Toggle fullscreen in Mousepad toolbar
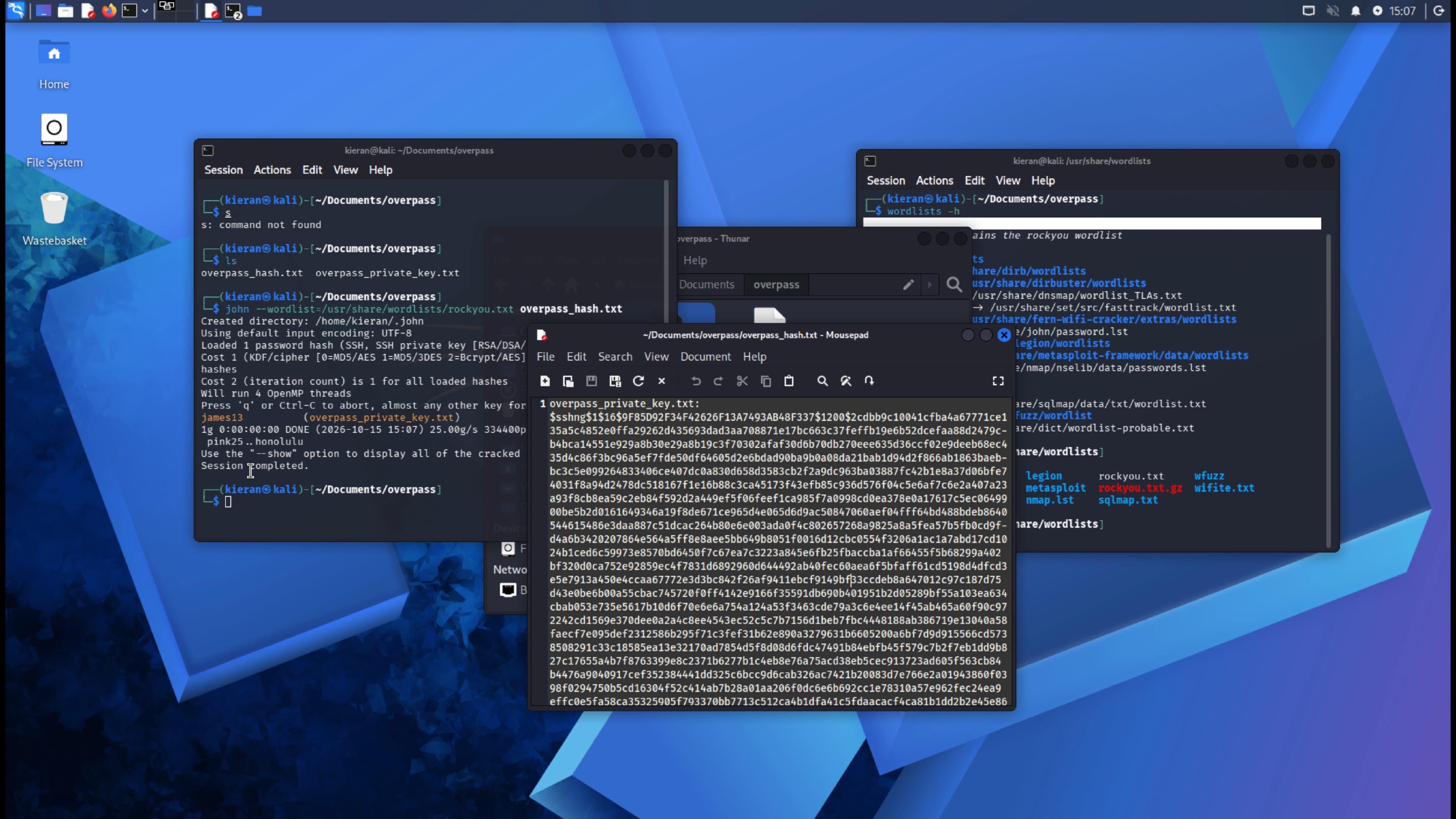Image resolution: width=1456 pixels, height=819 pixels. coord(998,381)
